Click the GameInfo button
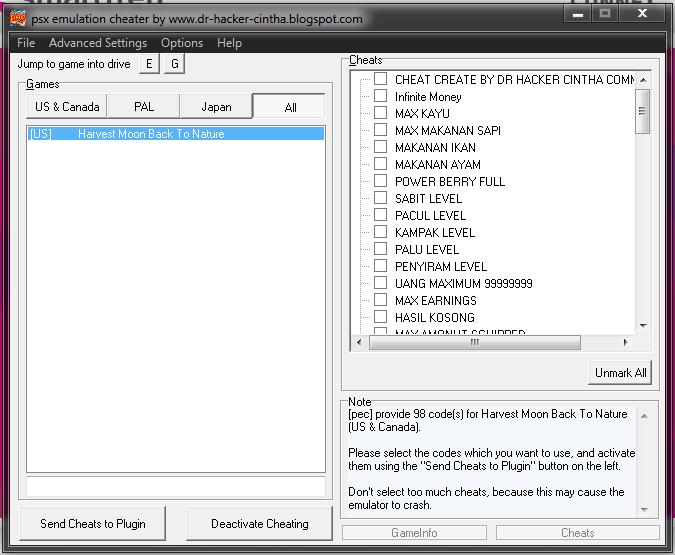 (414, 533)
